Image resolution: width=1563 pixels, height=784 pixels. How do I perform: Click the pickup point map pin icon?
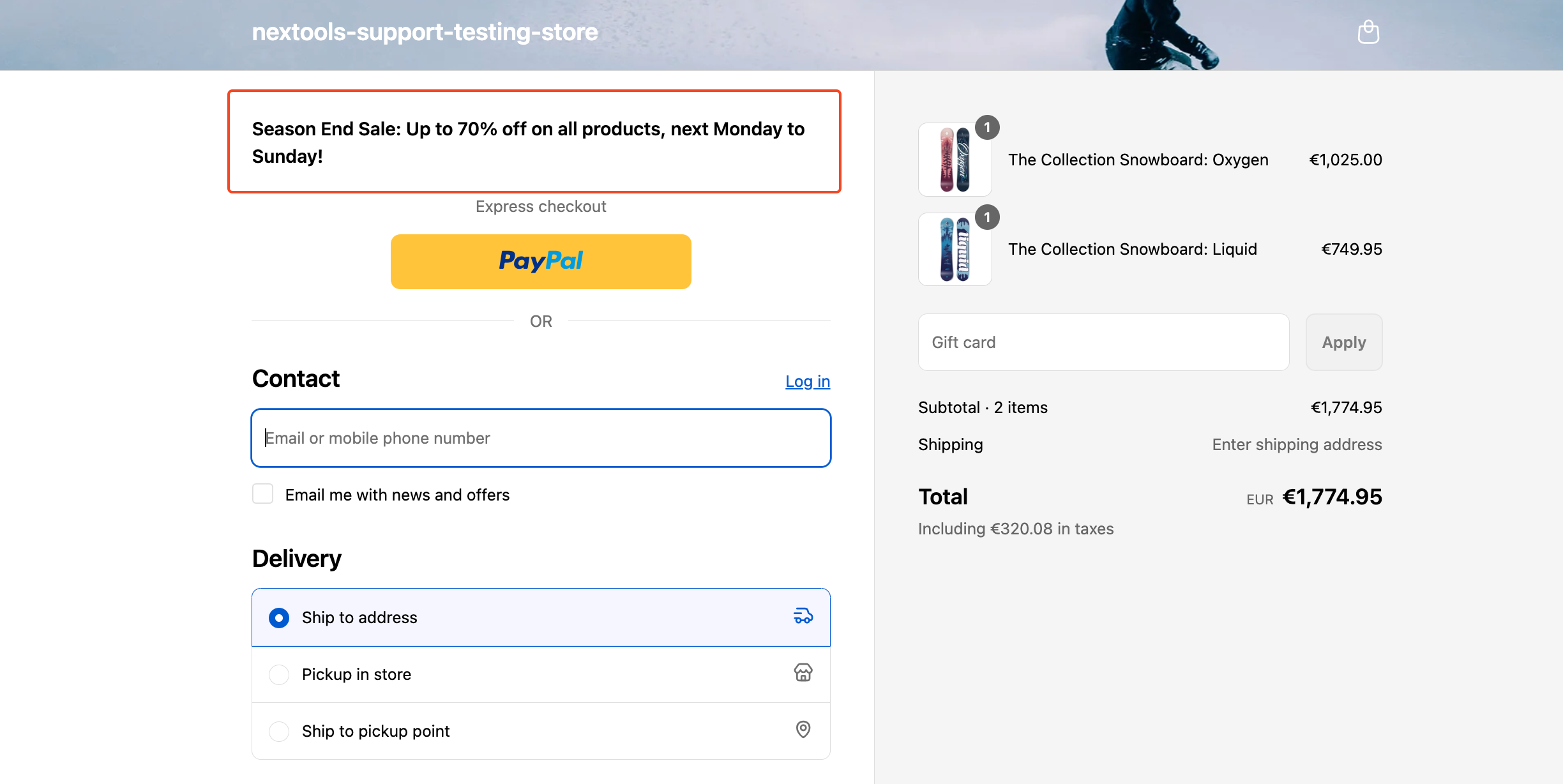coord(803,730)
